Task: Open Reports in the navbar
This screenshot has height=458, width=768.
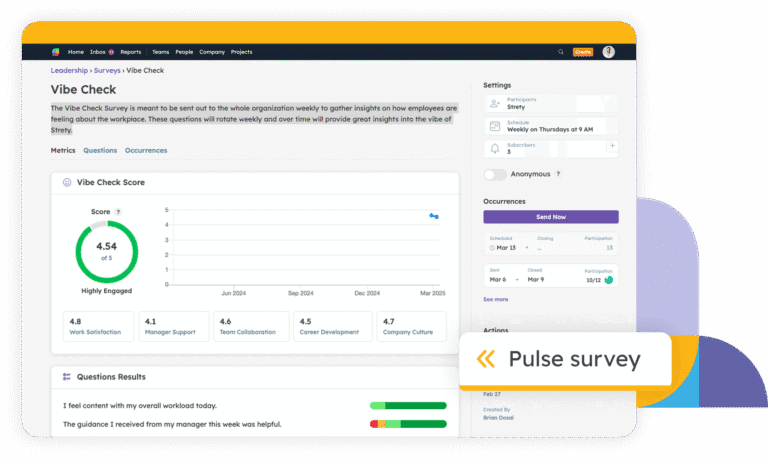Action: [131, 52]
